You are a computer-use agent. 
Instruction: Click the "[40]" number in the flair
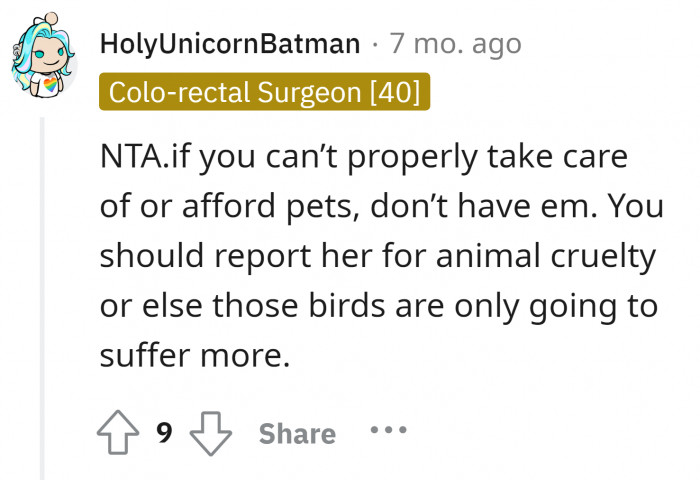pyautogui.click(x=397, y=93)
